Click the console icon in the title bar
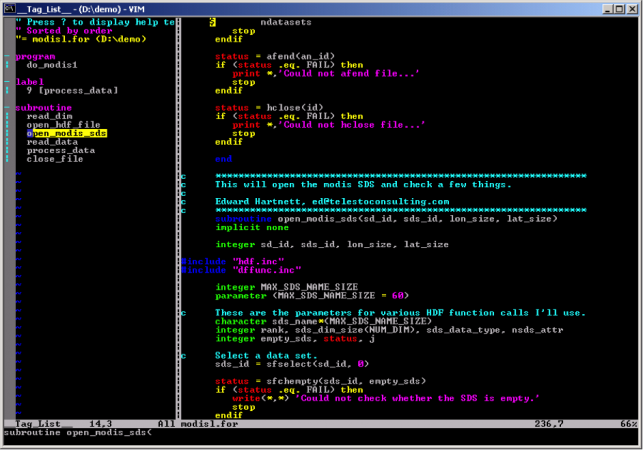 pos(10,8)
